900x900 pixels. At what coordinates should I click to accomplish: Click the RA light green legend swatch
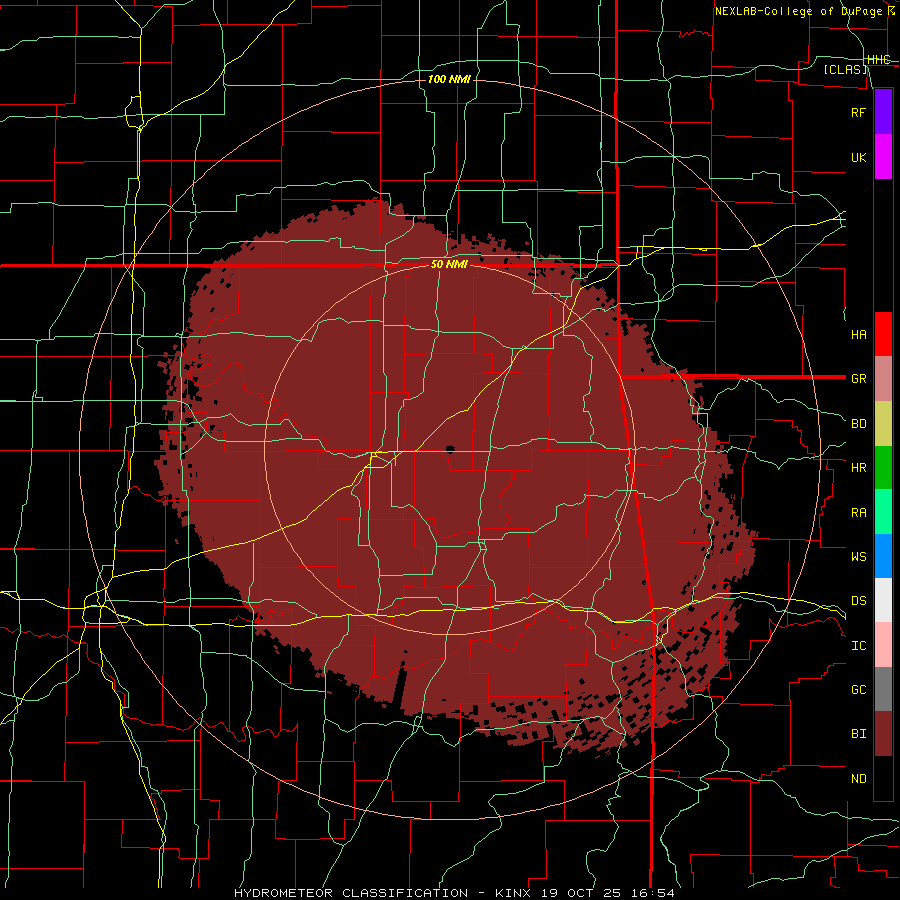click(x=883, y=512)
